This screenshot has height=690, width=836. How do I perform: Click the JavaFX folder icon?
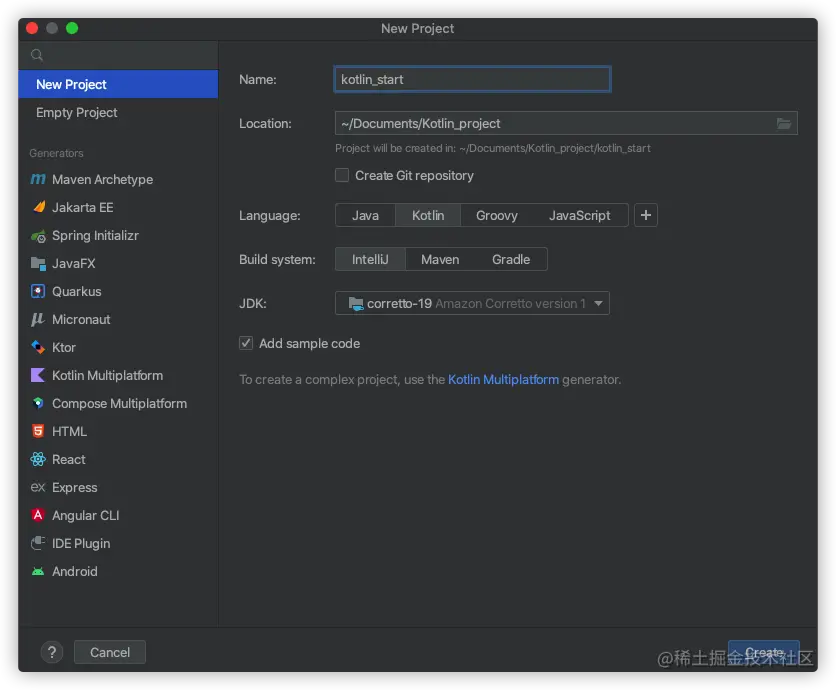tap(38, 263)
